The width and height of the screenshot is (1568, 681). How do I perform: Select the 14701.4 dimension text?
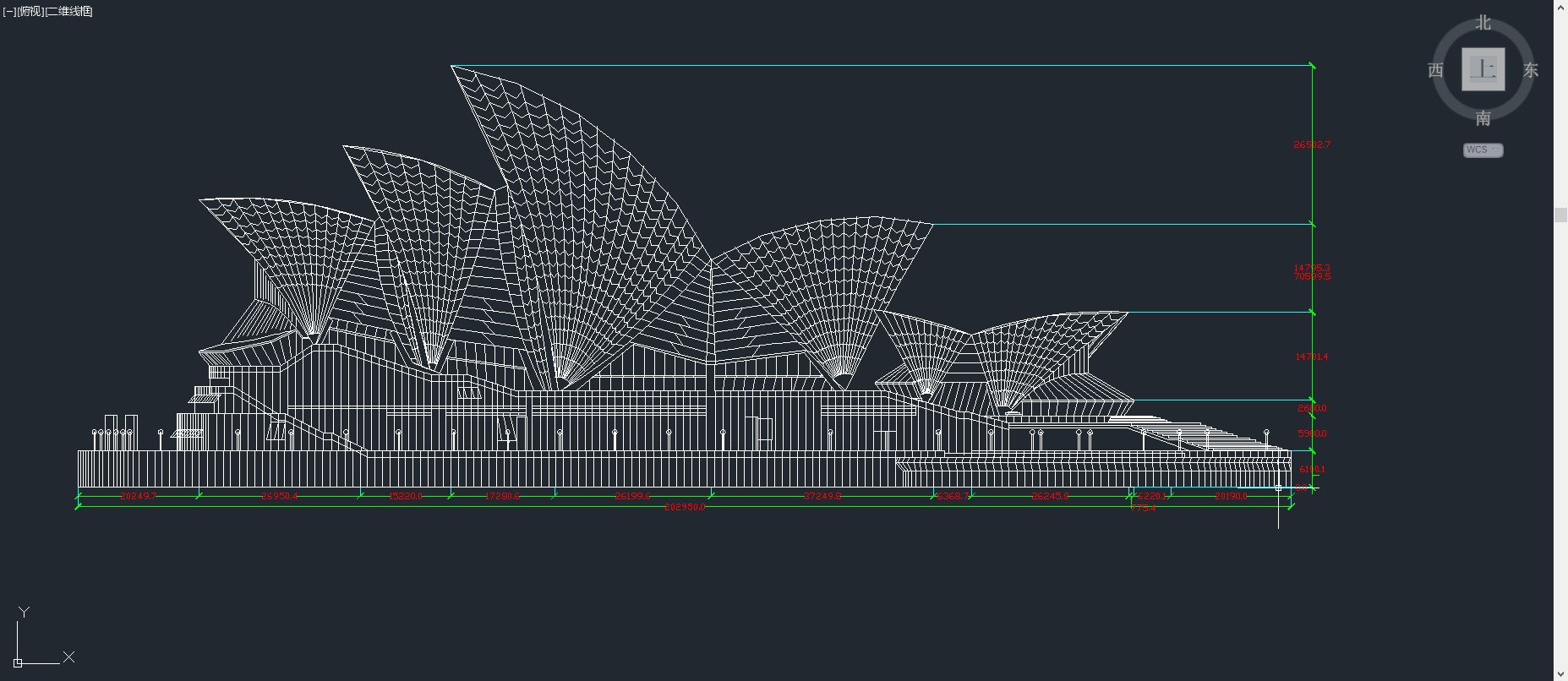click(1312, 357)
